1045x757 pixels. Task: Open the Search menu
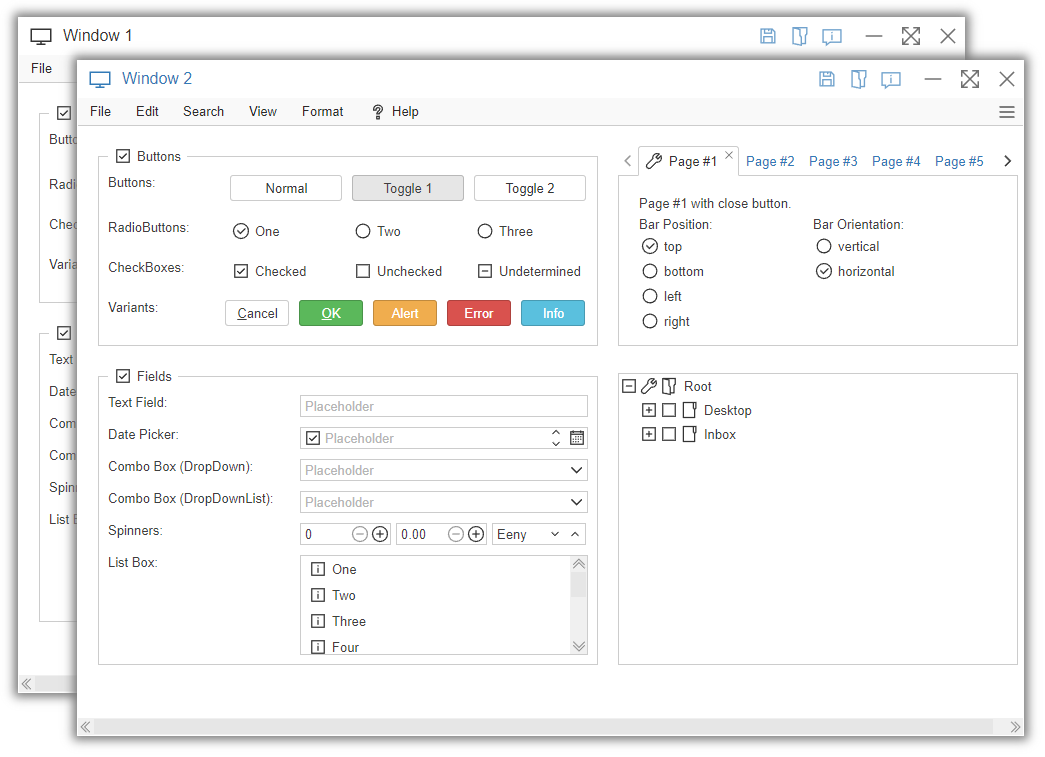(x=203, y=111)
